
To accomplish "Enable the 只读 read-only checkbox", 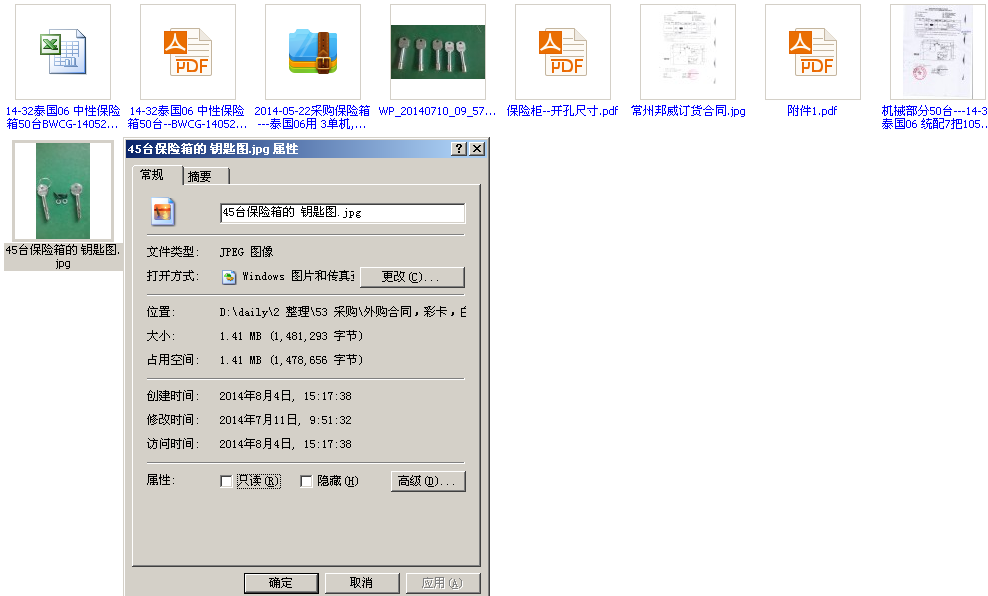I will [x=226, y=482].
